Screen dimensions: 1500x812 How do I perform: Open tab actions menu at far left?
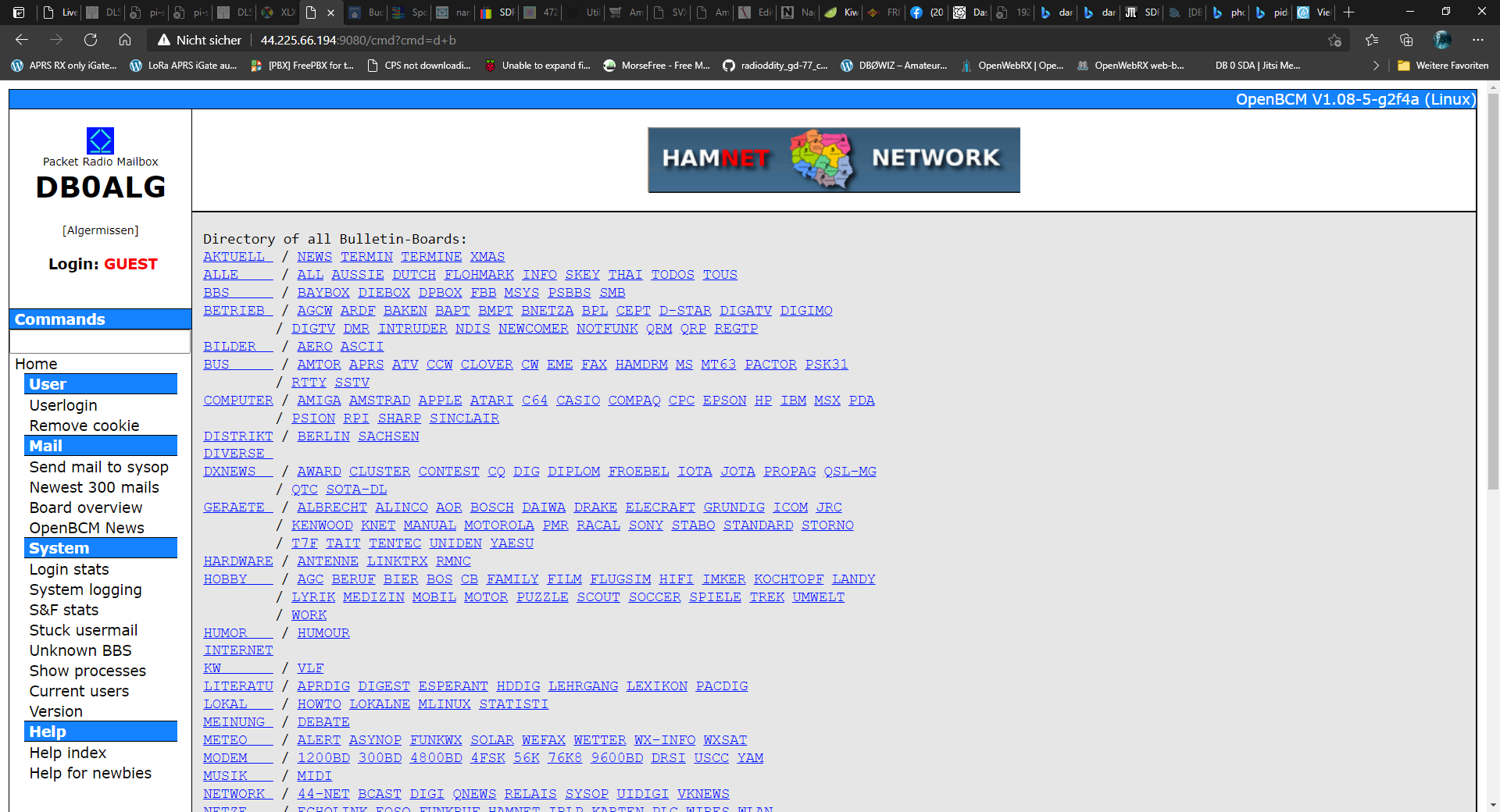[19, 12]
